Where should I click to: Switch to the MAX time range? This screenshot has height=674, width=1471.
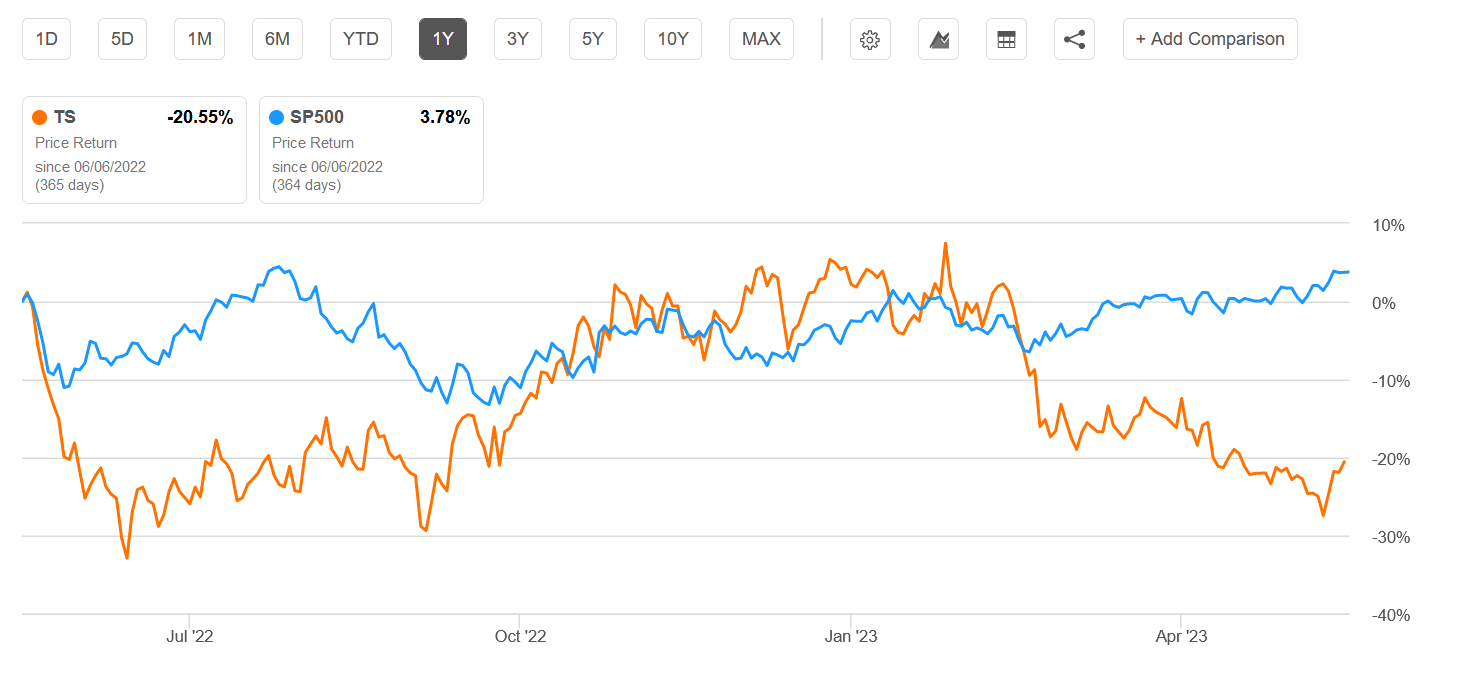761,39
